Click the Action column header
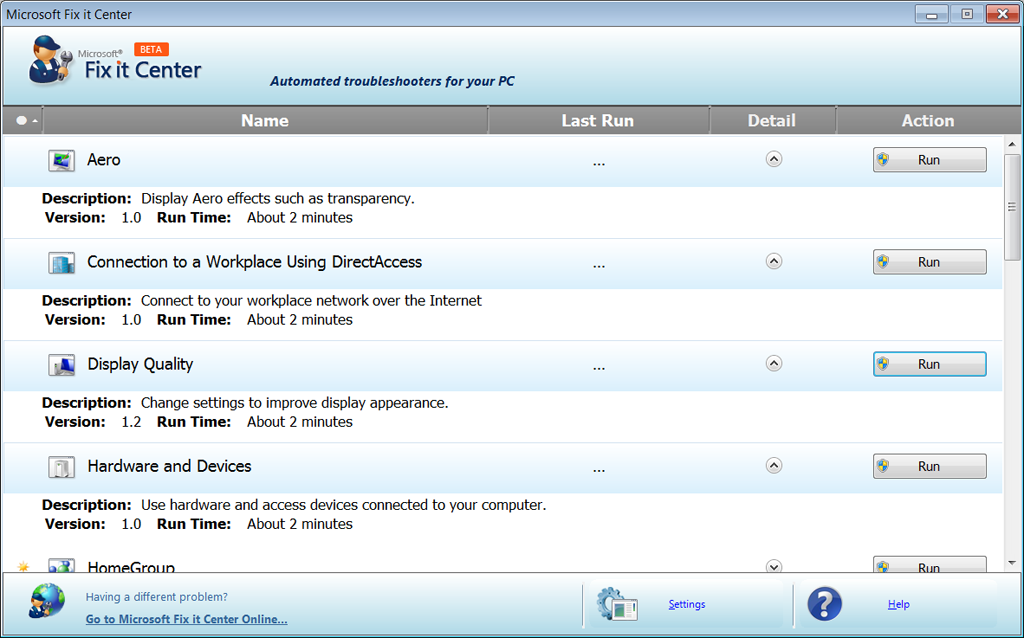1024x638 pixels. (x=928, y=121)
